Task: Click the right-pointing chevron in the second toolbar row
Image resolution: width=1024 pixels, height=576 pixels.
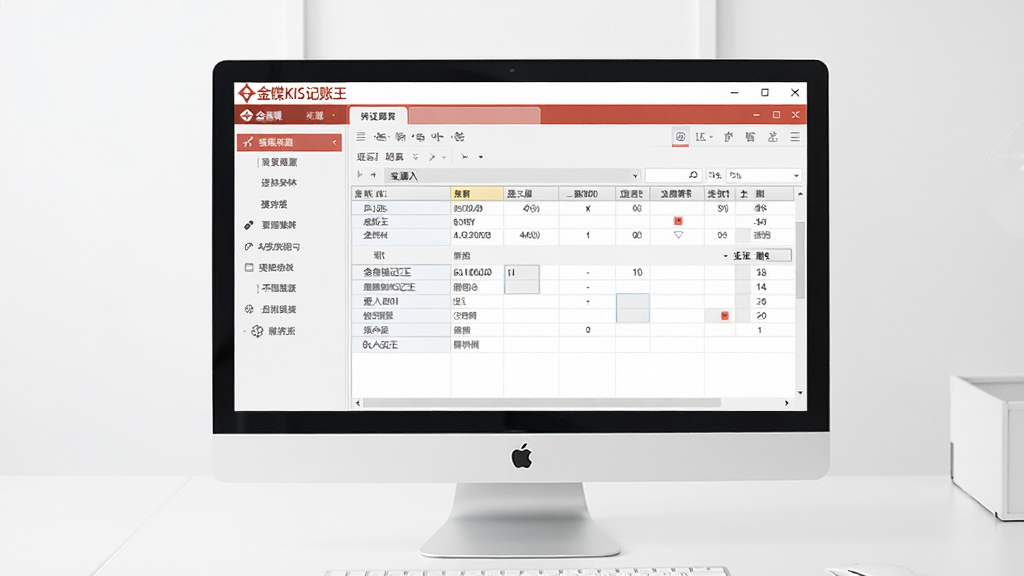Action: (432, 157)
